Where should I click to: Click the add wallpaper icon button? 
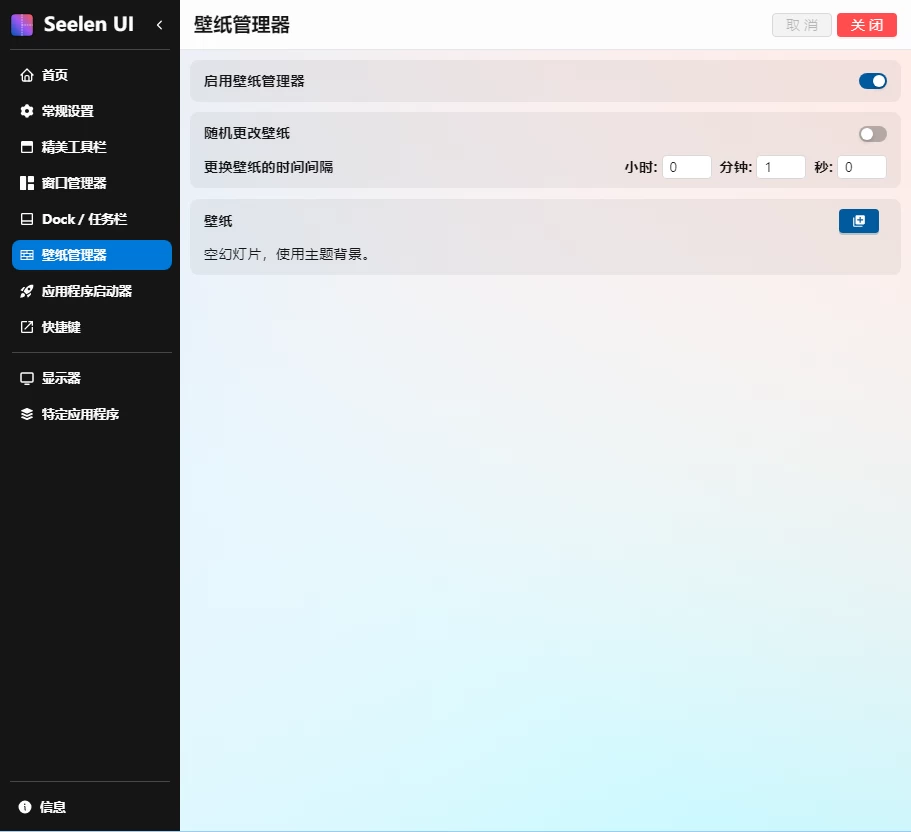(858, 221)
